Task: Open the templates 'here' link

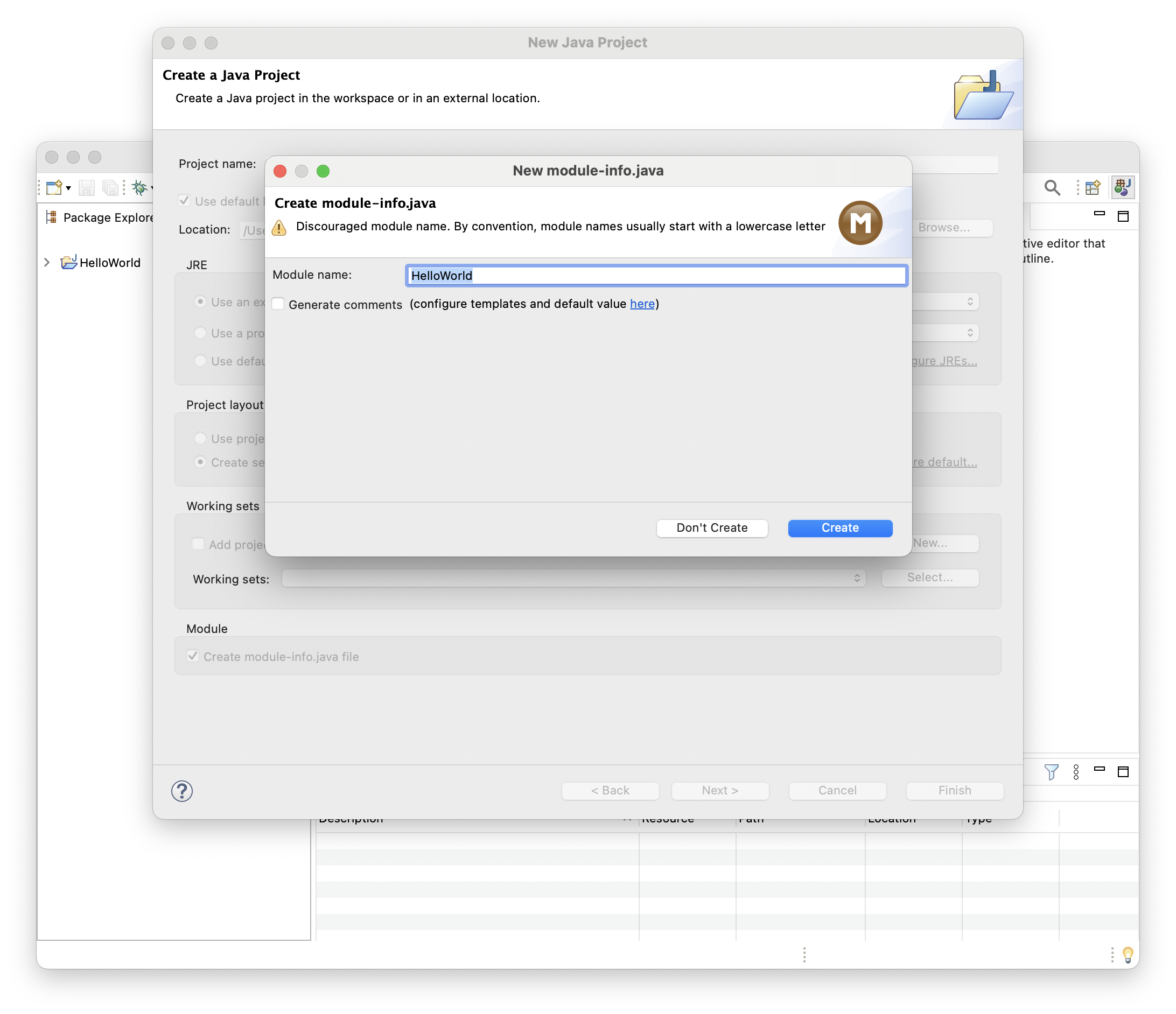Action: pos(642,304)
